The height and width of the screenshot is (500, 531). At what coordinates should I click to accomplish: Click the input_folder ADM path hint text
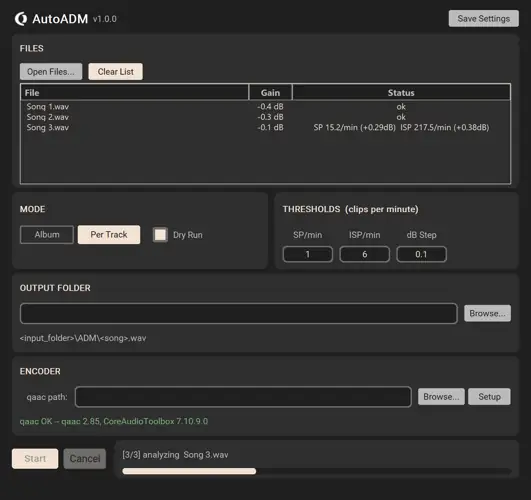tap(83, 338)
